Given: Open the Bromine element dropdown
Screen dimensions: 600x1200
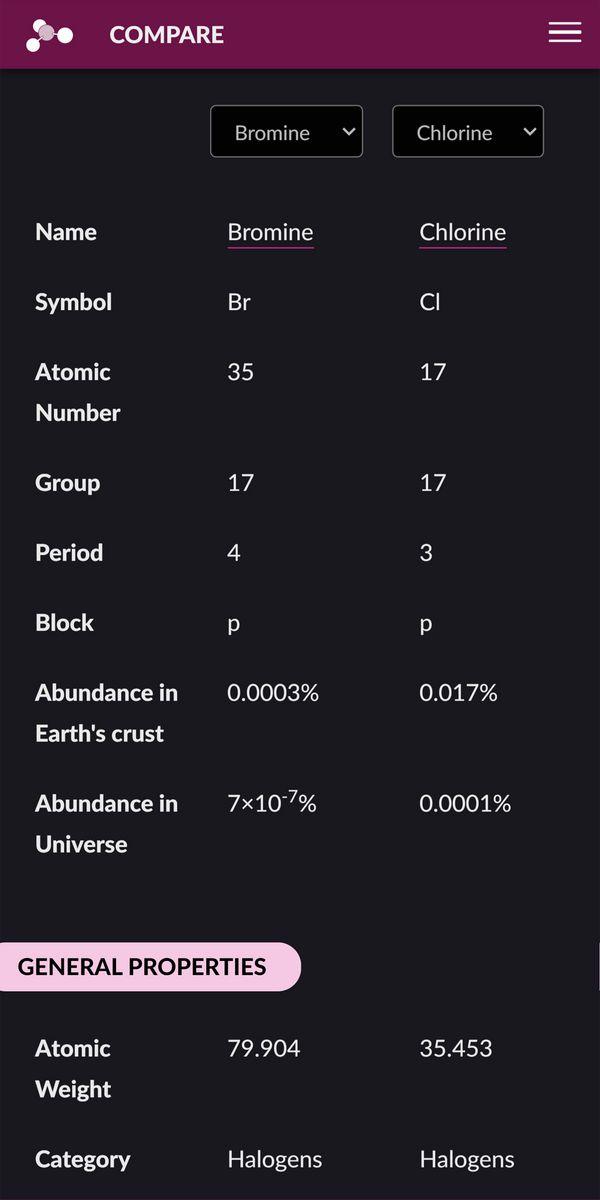Looking at the screenshot, I should pos(286,132).
